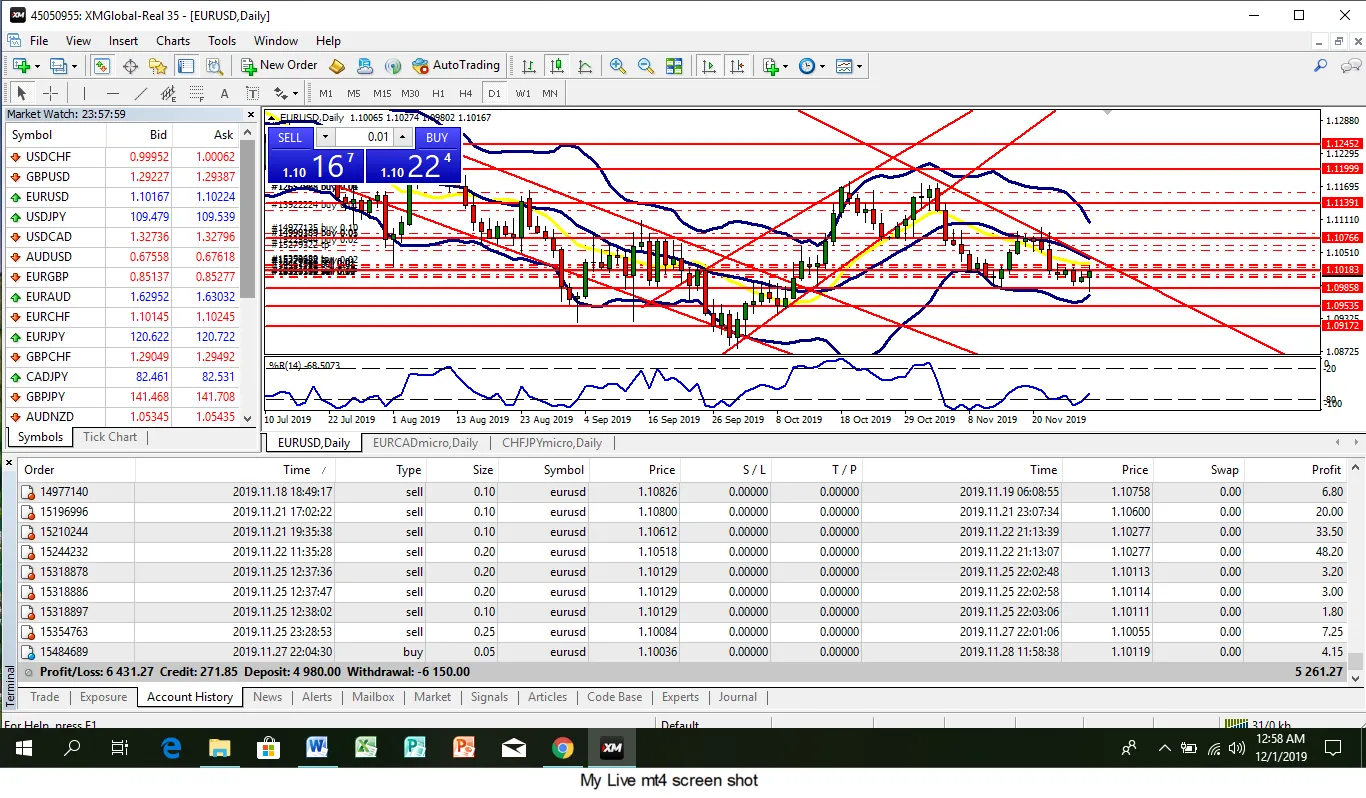
Task: Expand the Indicators dropdown arrow
Action: coord(786,66)
